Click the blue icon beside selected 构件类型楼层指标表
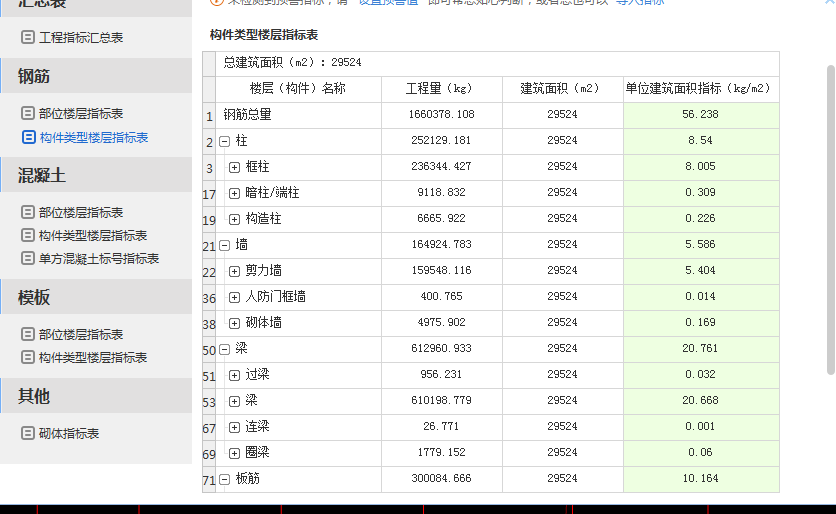This screenshot has height=514, width=836. tap(28, 137)
